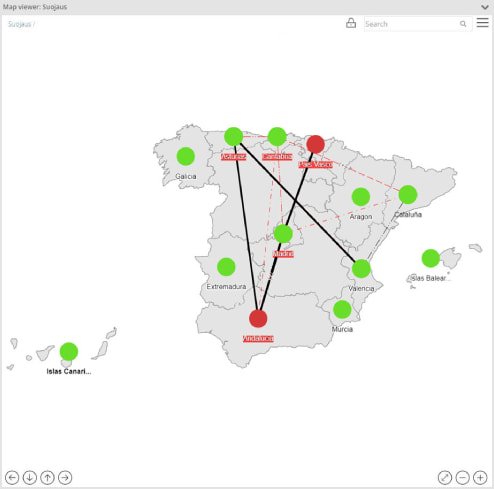Zoom in using the plus button
494x489 pixels.
(x=480, y=477)
